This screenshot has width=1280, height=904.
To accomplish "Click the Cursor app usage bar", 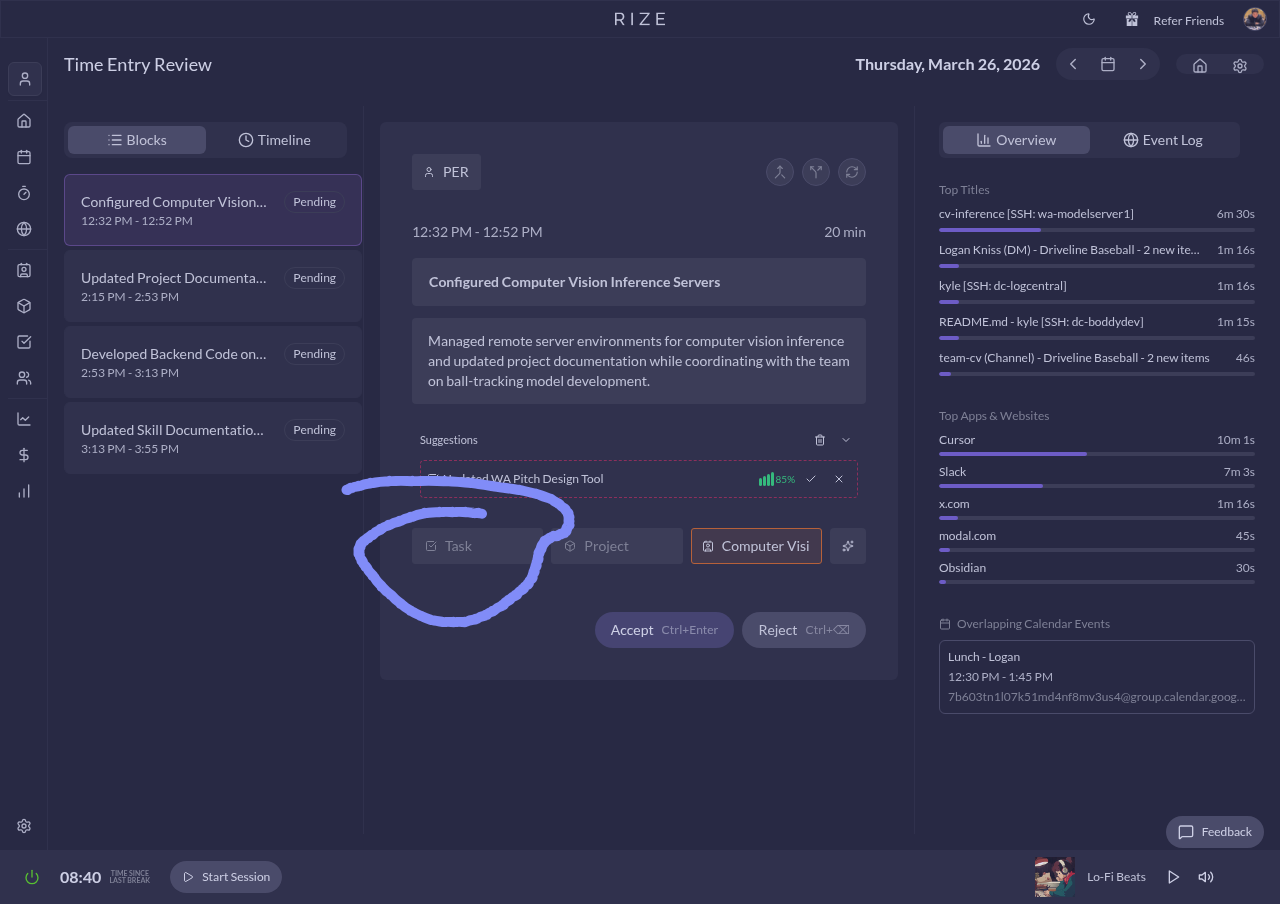I will pos(1096,453).
